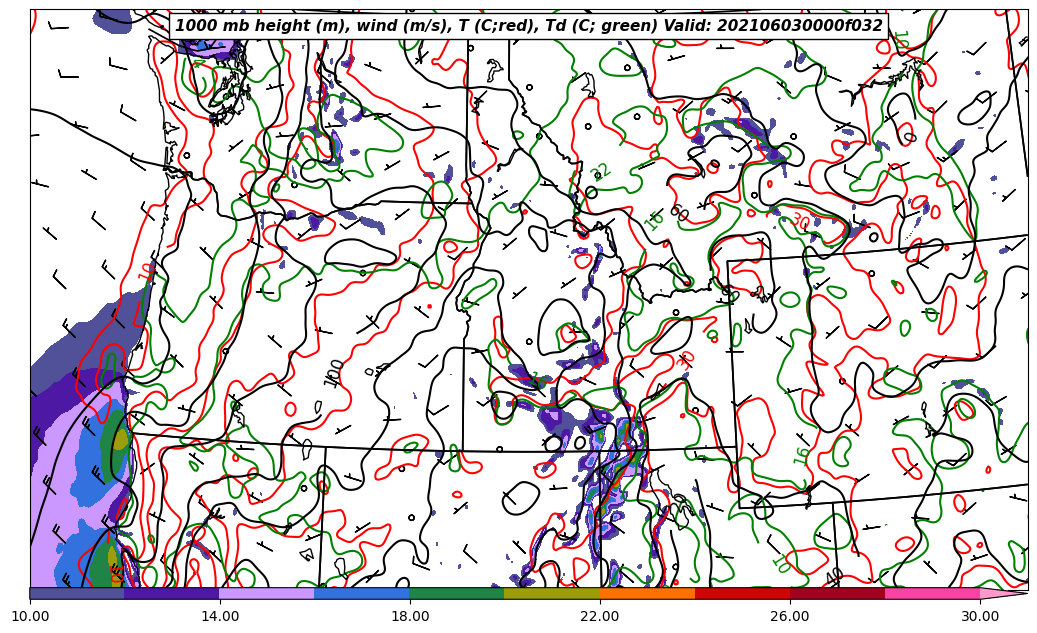This screenshot has height=633, width=1037.
Task: Pick the light lavender 14–16 colorbar segment
Action: [x=267, y=593]
